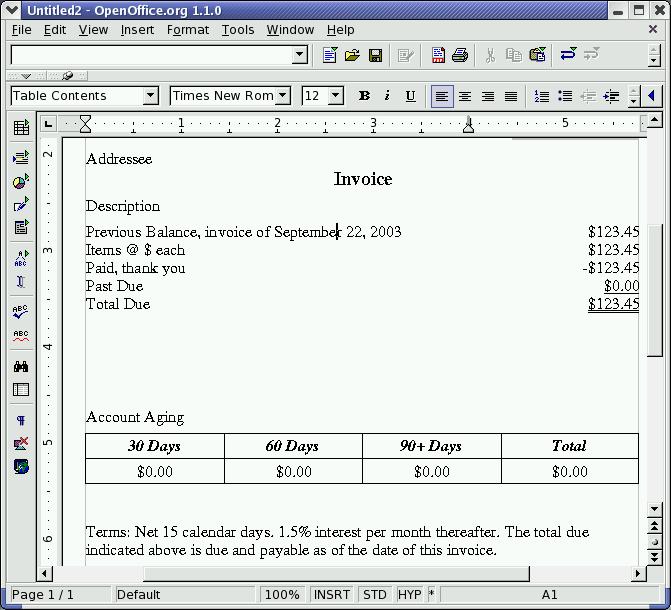The width and height of the screenshot is (671, 610).
Task: Click the Save document icon
Action: (376, 55)
